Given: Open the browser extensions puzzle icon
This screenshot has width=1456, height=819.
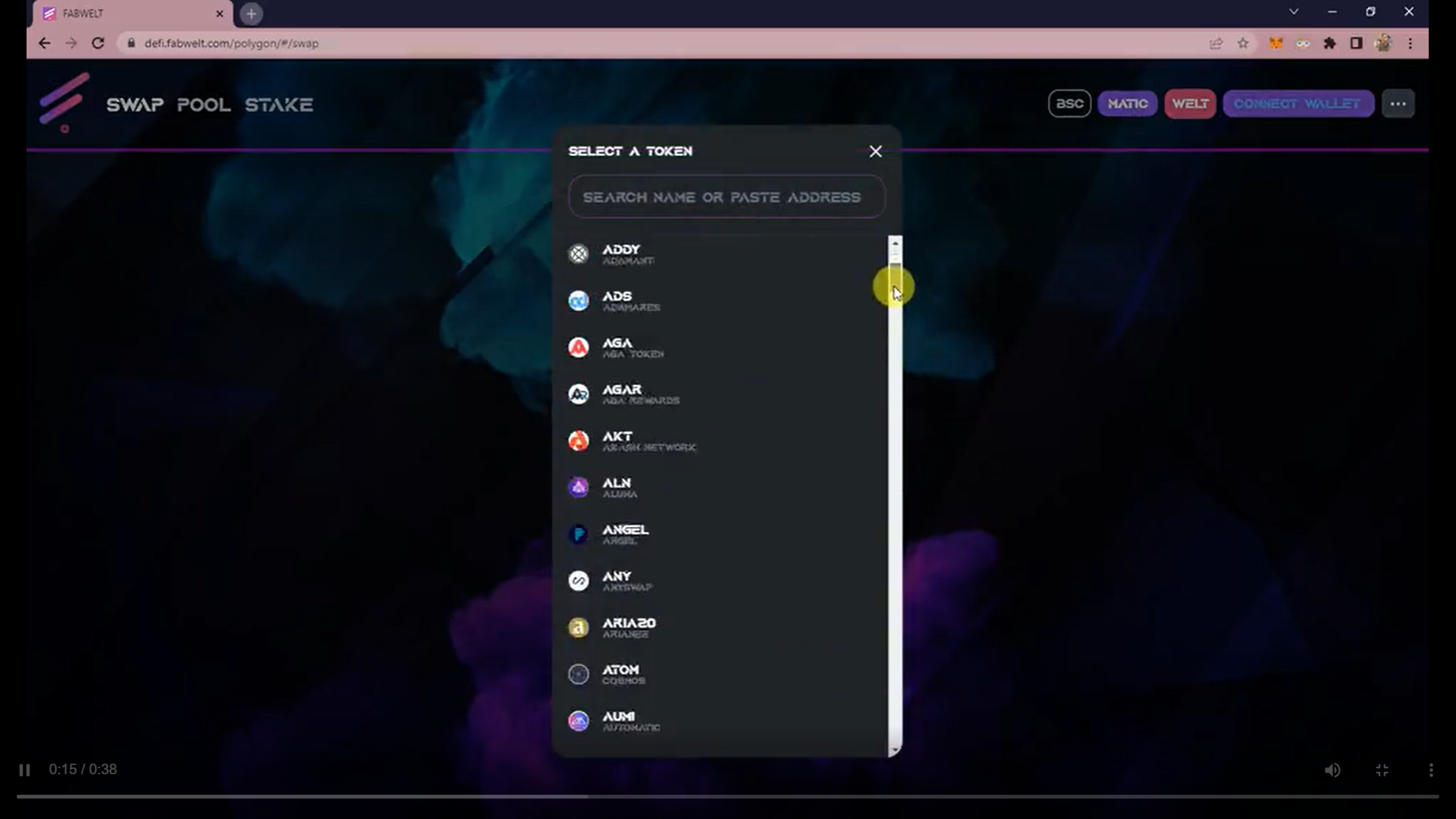Looking at the screenshot, I should 1329,43.
